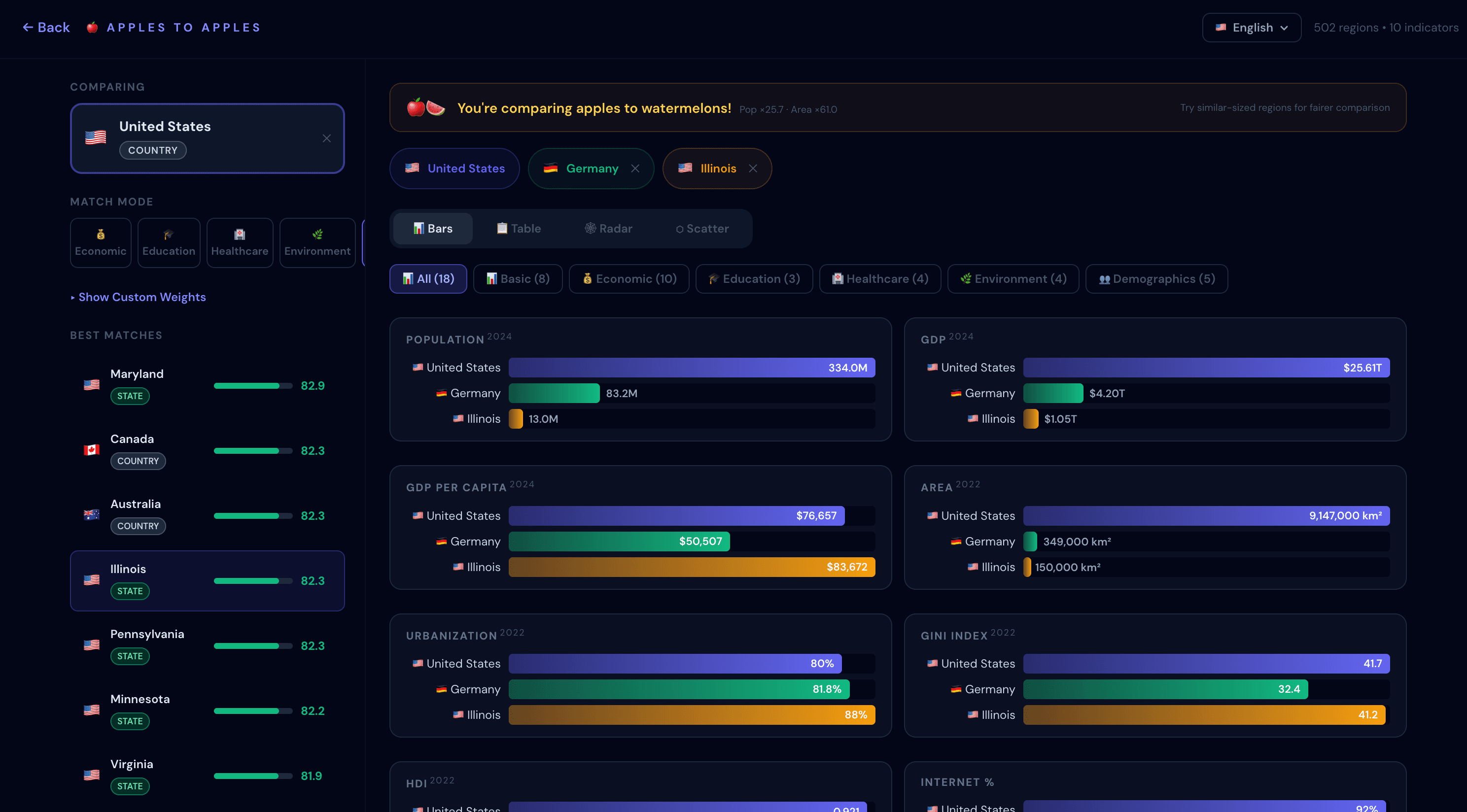Choose the Healthcare match mode
The image size is (1467, 812).
[x=239, y=243]
